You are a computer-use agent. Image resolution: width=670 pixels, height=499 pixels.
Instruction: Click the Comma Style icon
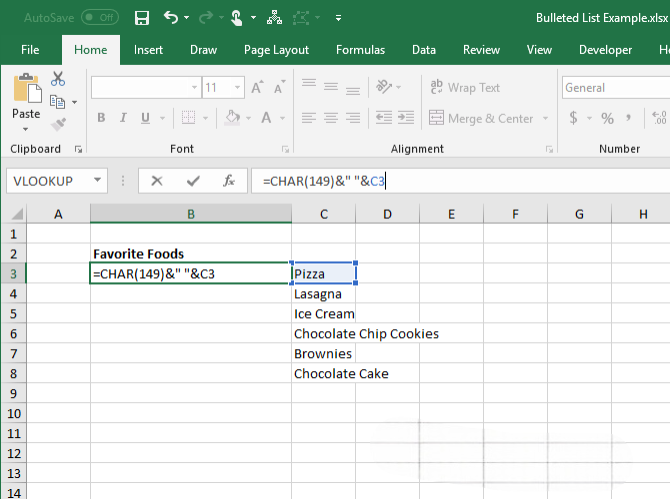point(628,117)
